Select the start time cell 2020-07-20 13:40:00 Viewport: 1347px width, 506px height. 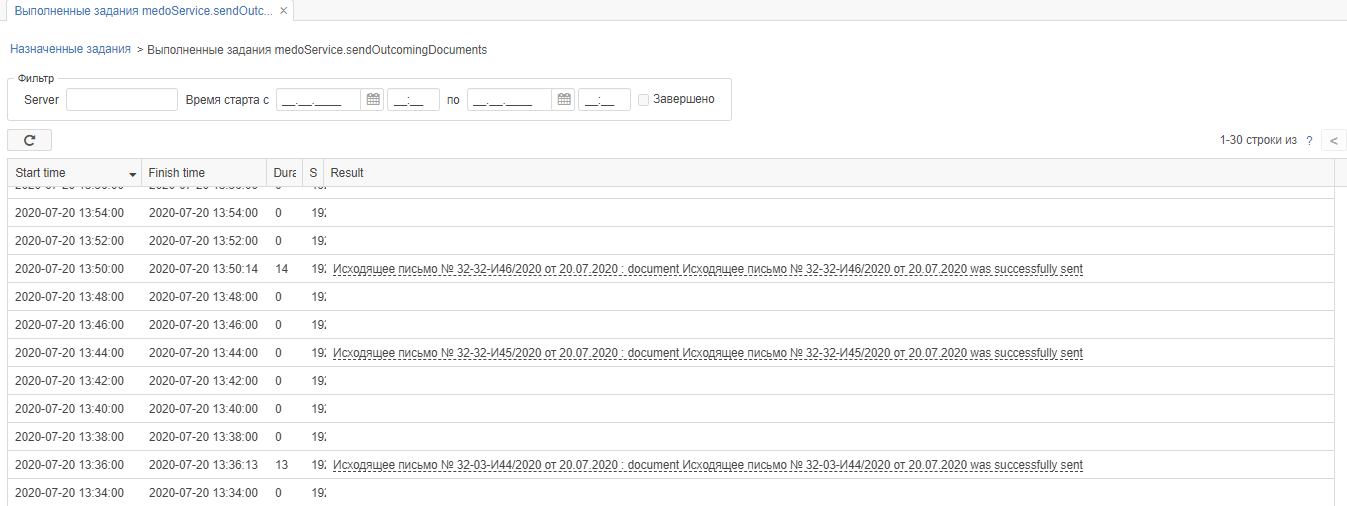(70, 409)
